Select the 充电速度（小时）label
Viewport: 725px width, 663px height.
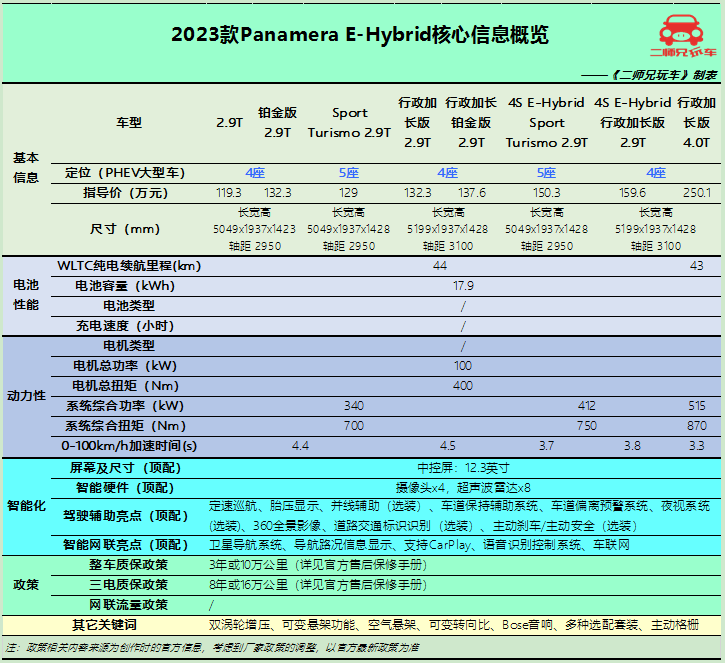[125, 326]
